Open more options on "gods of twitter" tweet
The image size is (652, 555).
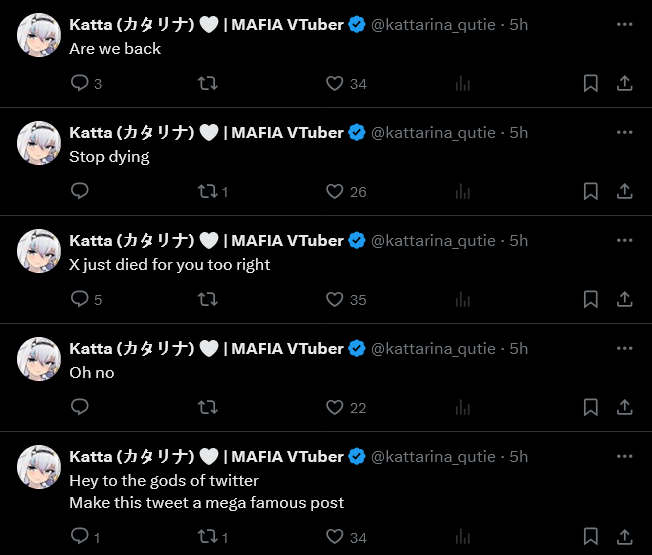coord(625,457)
